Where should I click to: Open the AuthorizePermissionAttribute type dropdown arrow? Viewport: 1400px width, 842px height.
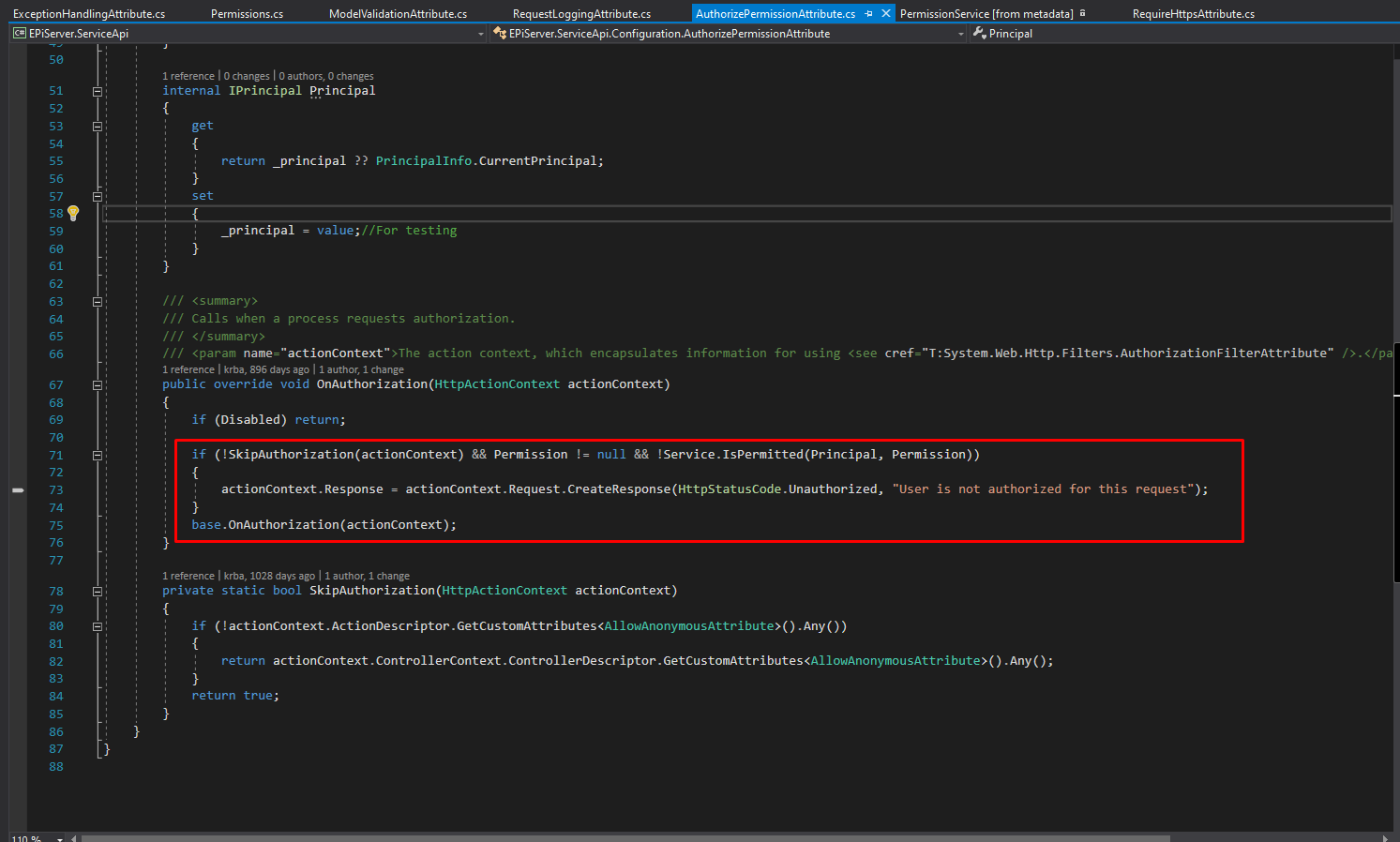tap(960, 34)
